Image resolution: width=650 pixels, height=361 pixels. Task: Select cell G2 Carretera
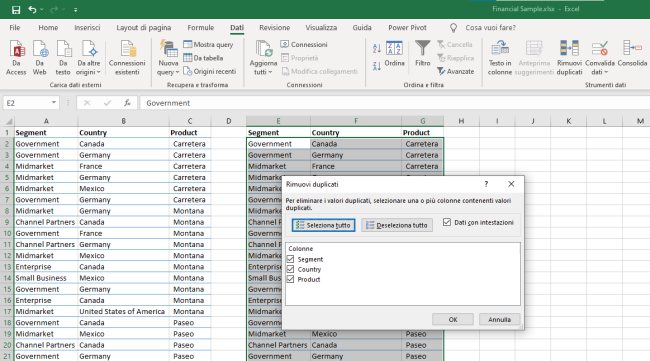point(422,144)
